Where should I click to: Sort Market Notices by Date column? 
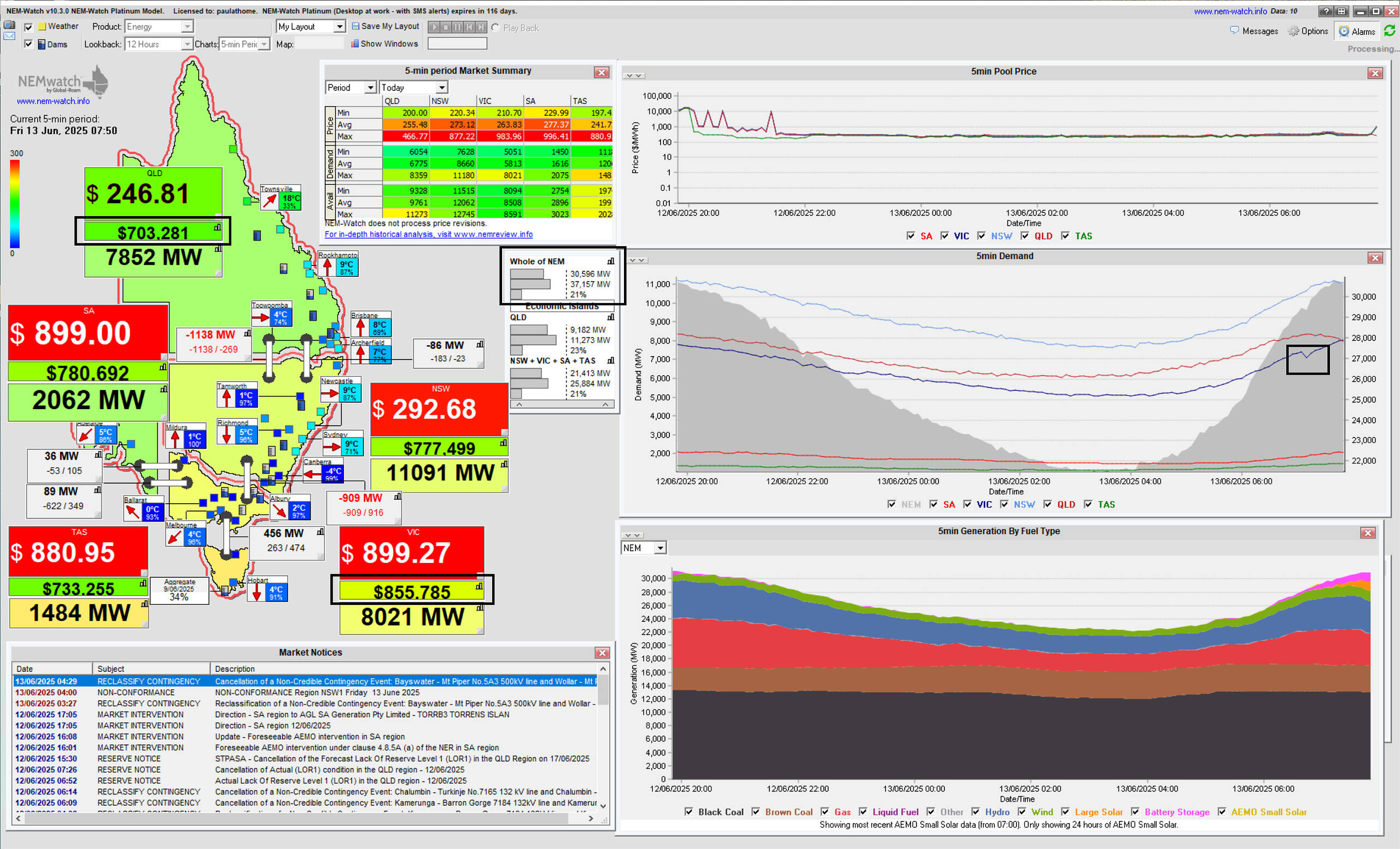tap(52, 669)
